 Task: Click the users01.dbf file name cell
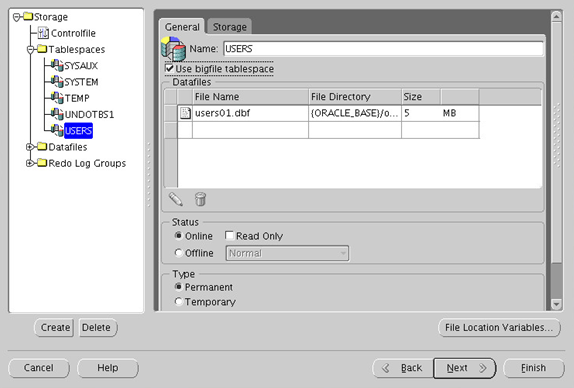pos(250,113)
